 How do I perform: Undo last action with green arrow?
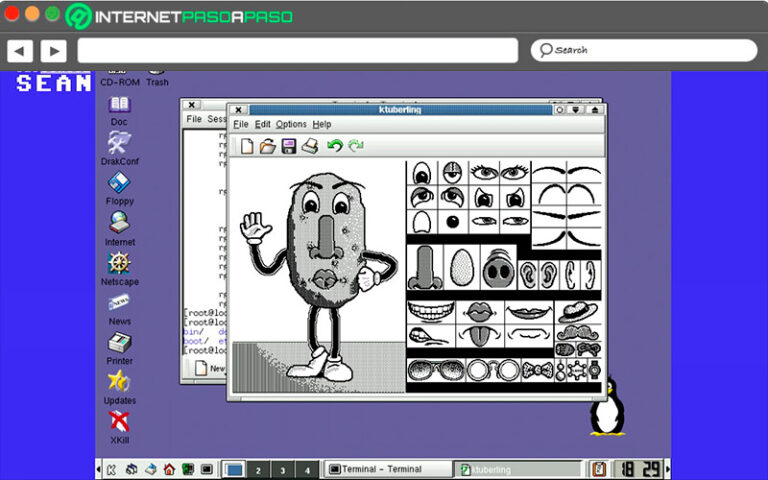tap(335, 146)
